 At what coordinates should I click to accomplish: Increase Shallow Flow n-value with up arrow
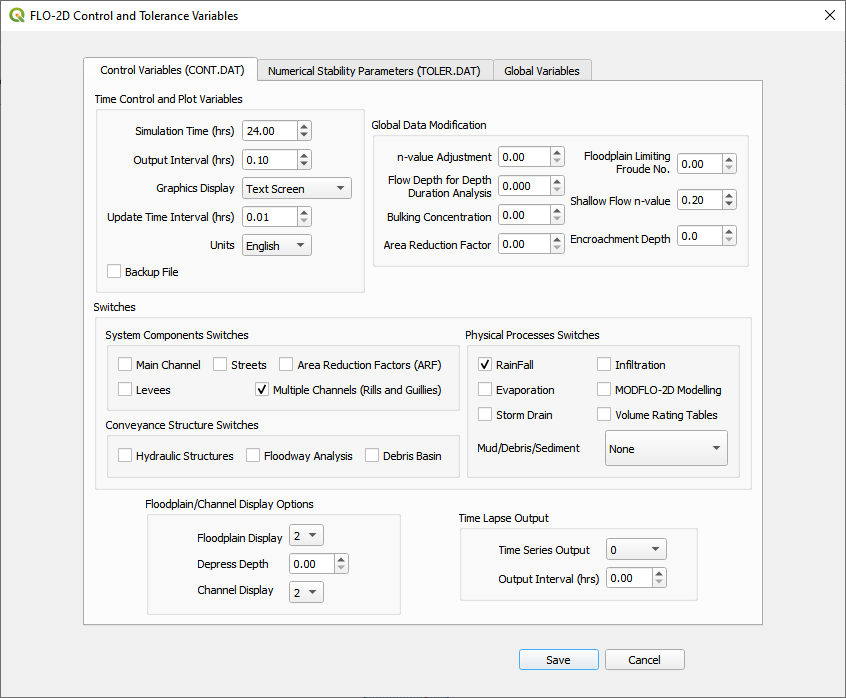(x=729, y=195)
